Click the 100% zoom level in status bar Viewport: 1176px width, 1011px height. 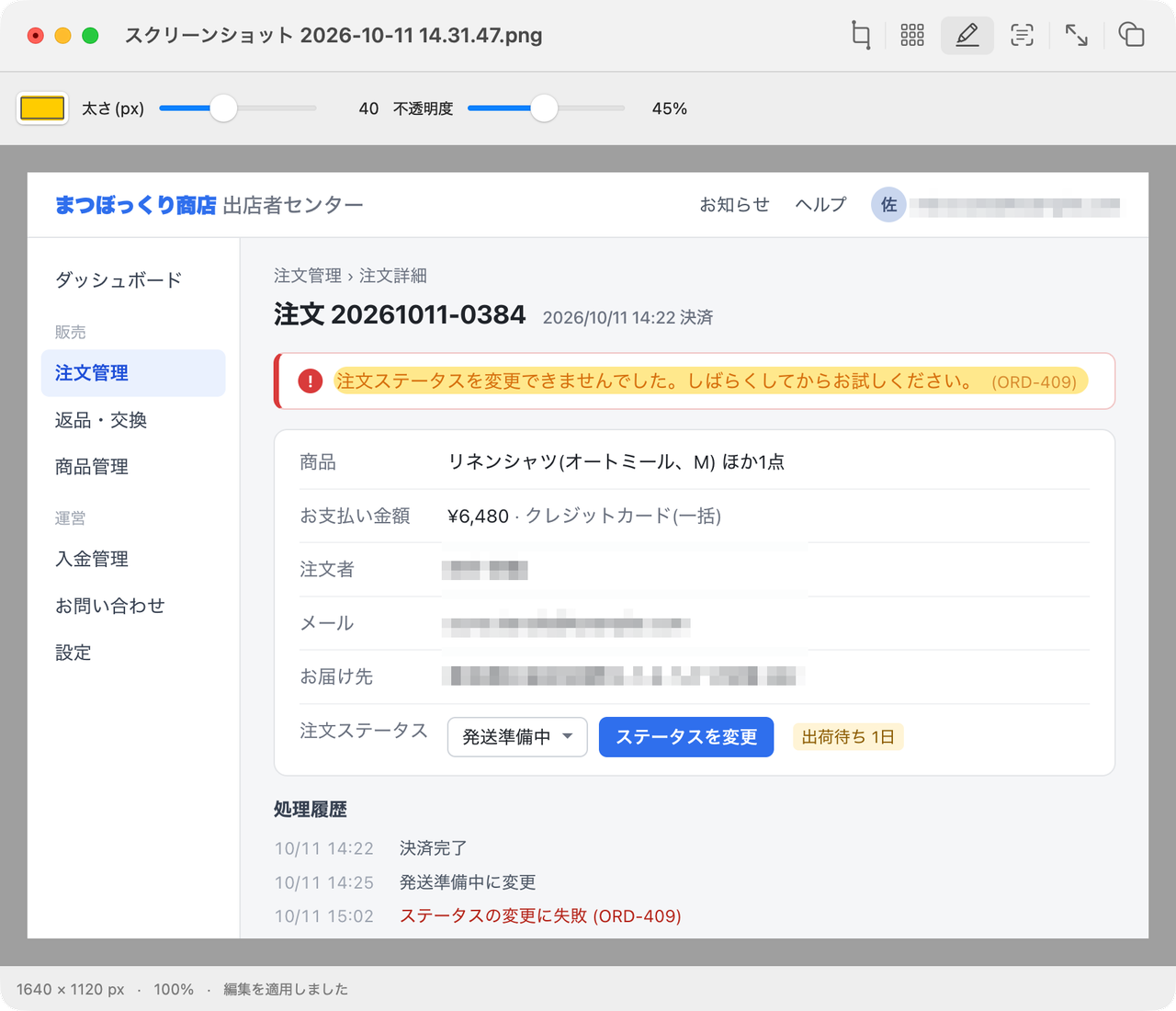(174, 990)
